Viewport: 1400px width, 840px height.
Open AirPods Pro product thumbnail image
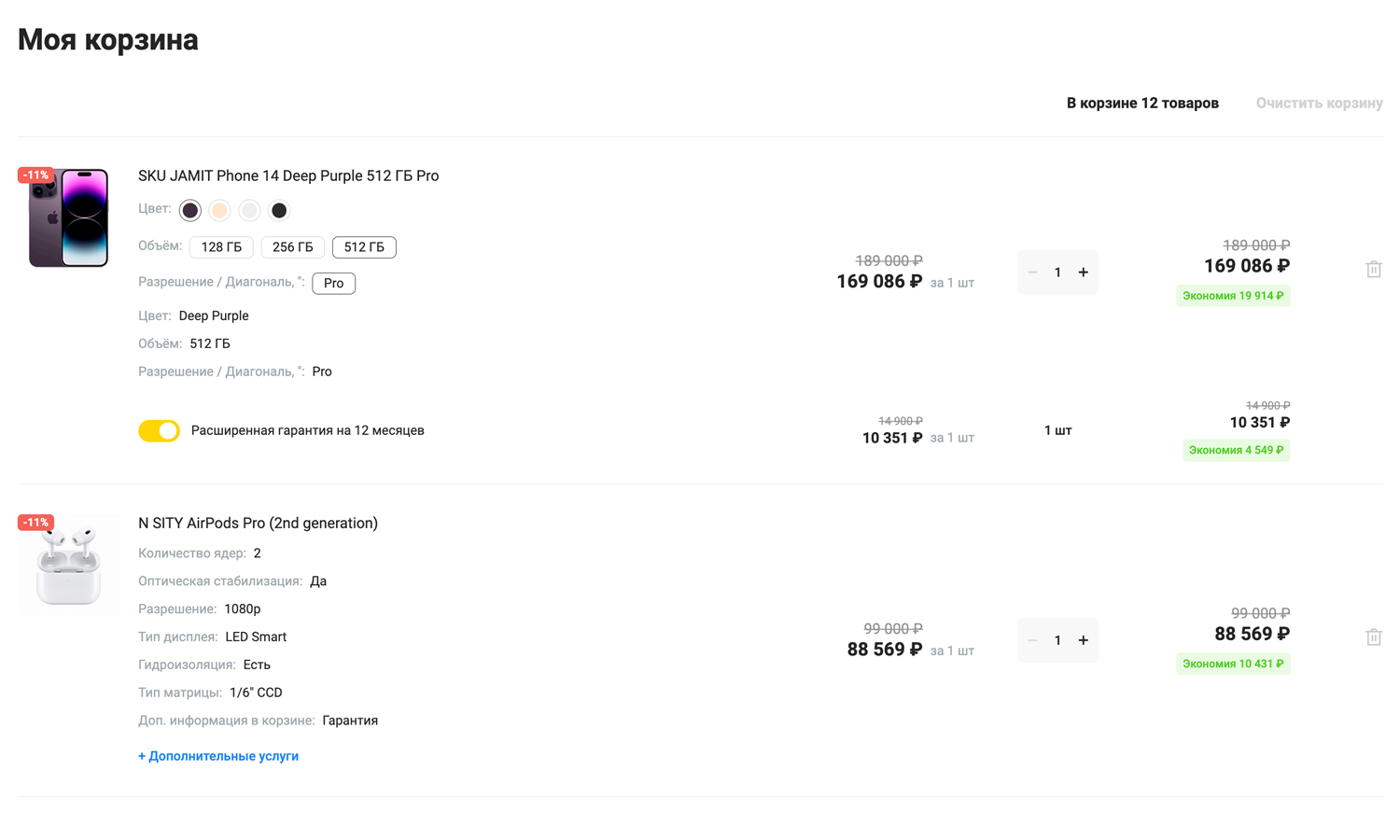click(68, 566)
